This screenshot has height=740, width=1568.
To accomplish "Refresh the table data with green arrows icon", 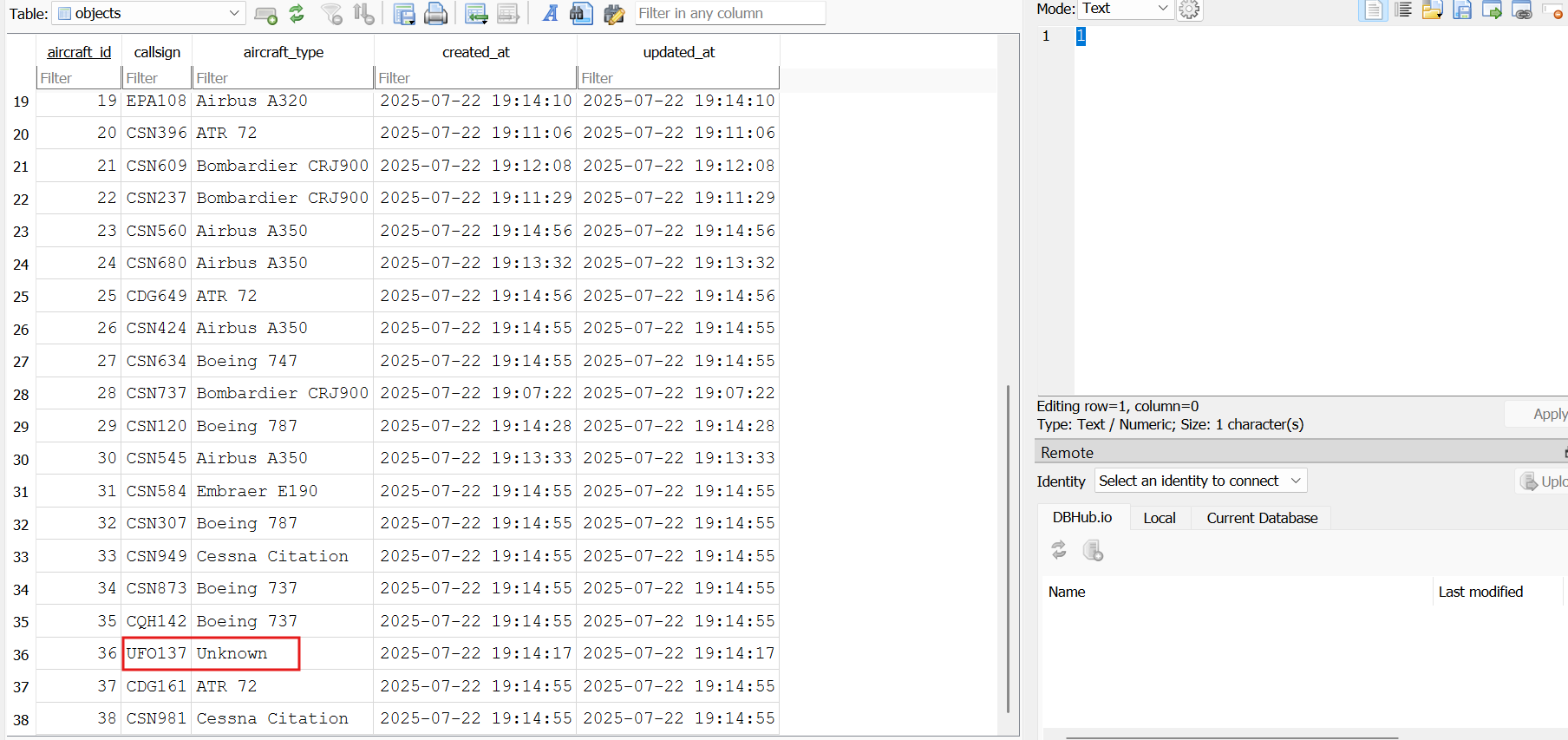I will pos(297,14).
